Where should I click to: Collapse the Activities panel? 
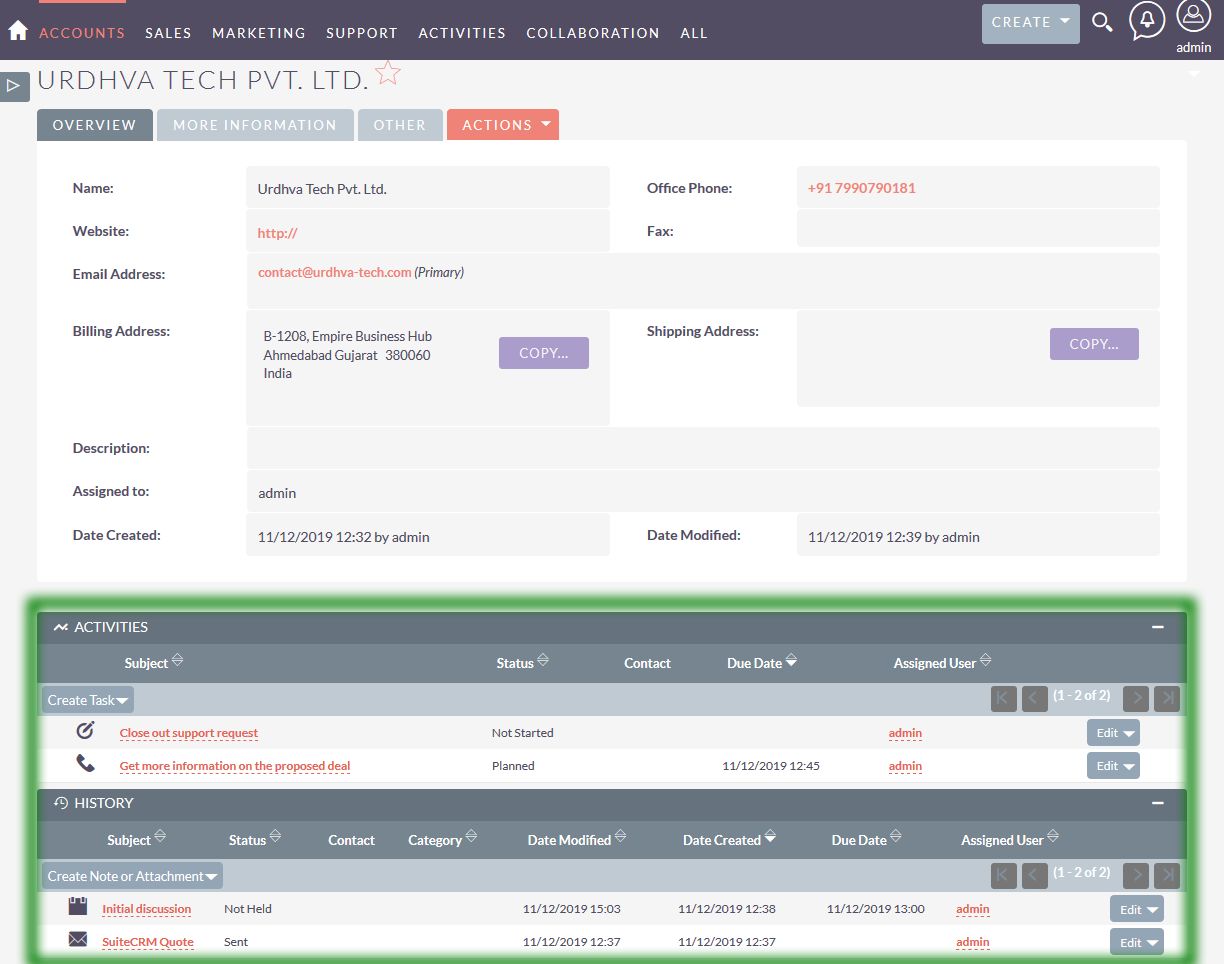coord(1158,627)
